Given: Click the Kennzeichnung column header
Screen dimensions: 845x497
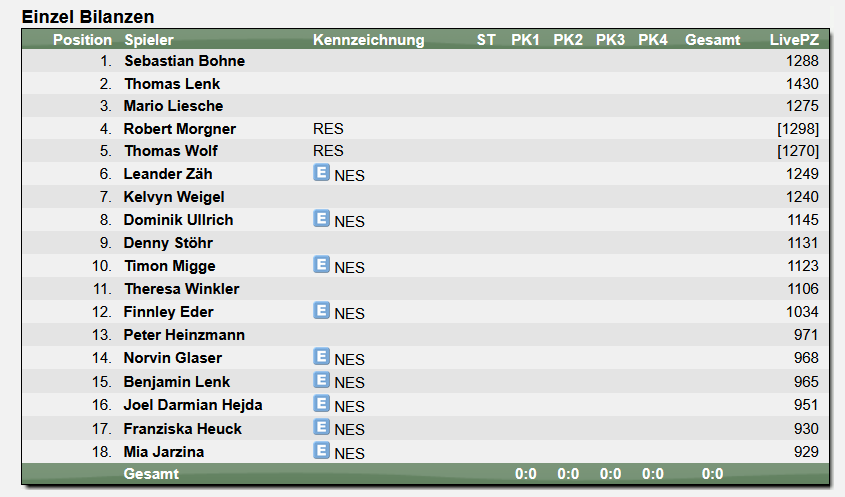Looking at the screenshot, I should point(369,40).
